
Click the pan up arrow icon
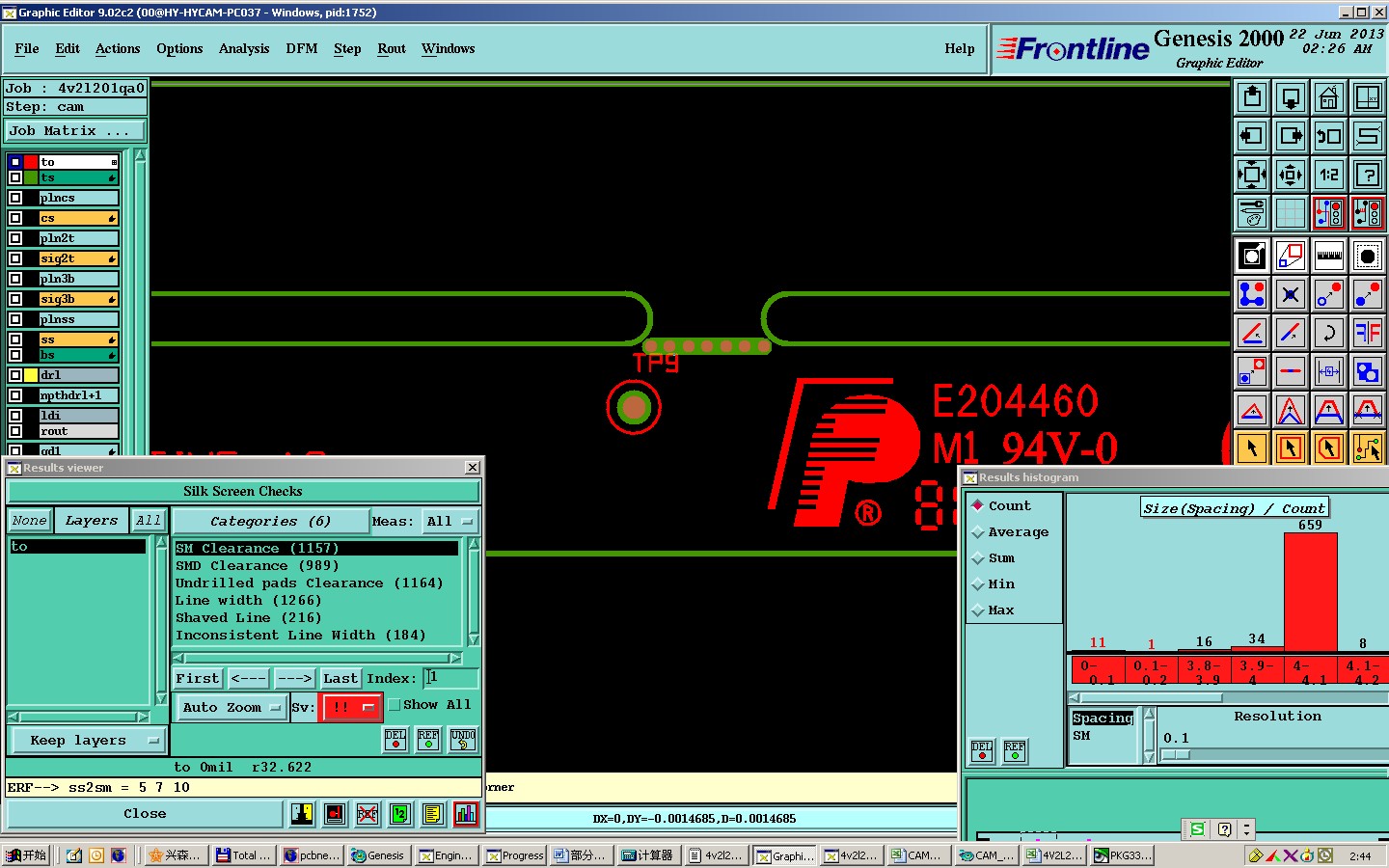coord(1252,97)
